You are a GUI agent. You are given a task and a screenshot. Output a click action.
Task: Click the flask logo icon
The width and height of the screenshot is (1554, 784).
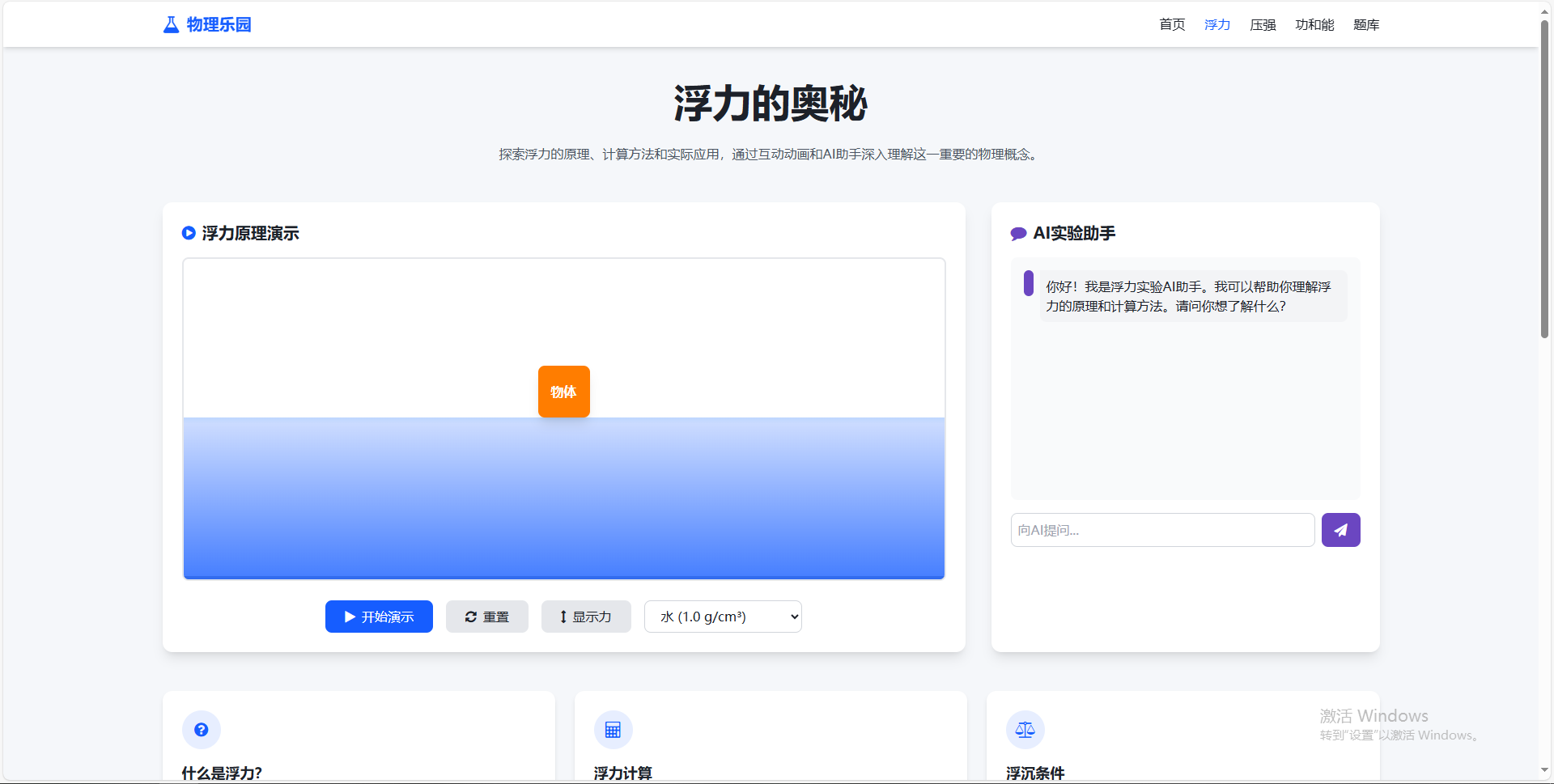tap(171, 25)
